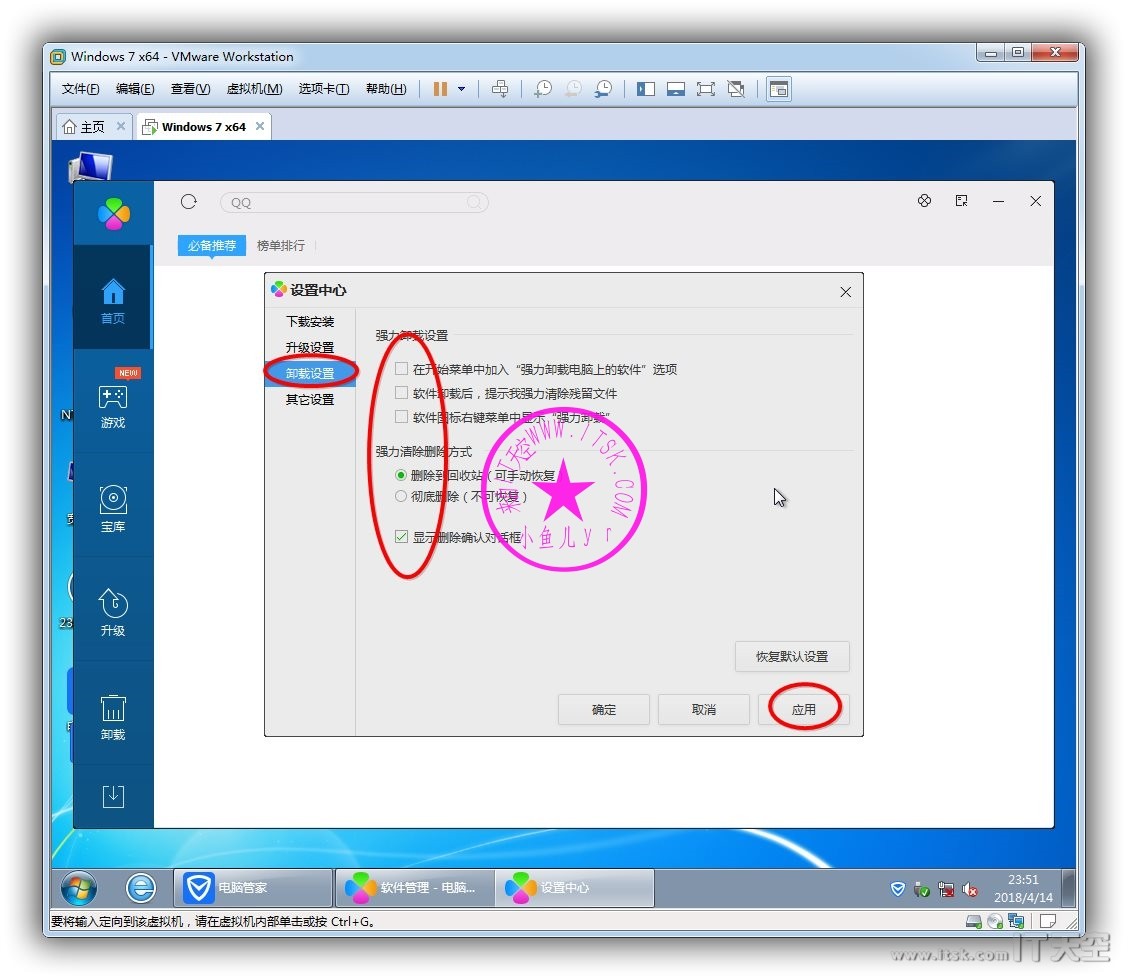1128x980 pixels.
Task: Enable 在开始菜单中加入强力卸载 checkbox
Action: click(402, 369)
